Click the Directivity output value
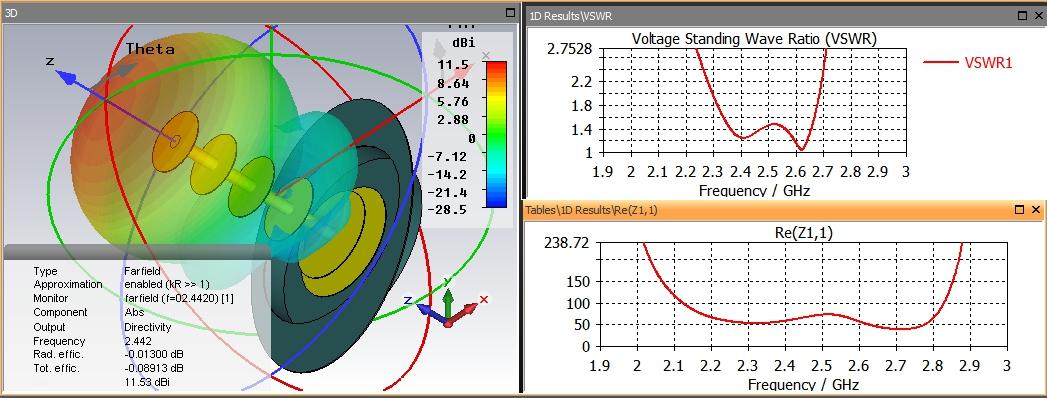This screenshot has height=398, width=1047. click(x=148, y=327)
